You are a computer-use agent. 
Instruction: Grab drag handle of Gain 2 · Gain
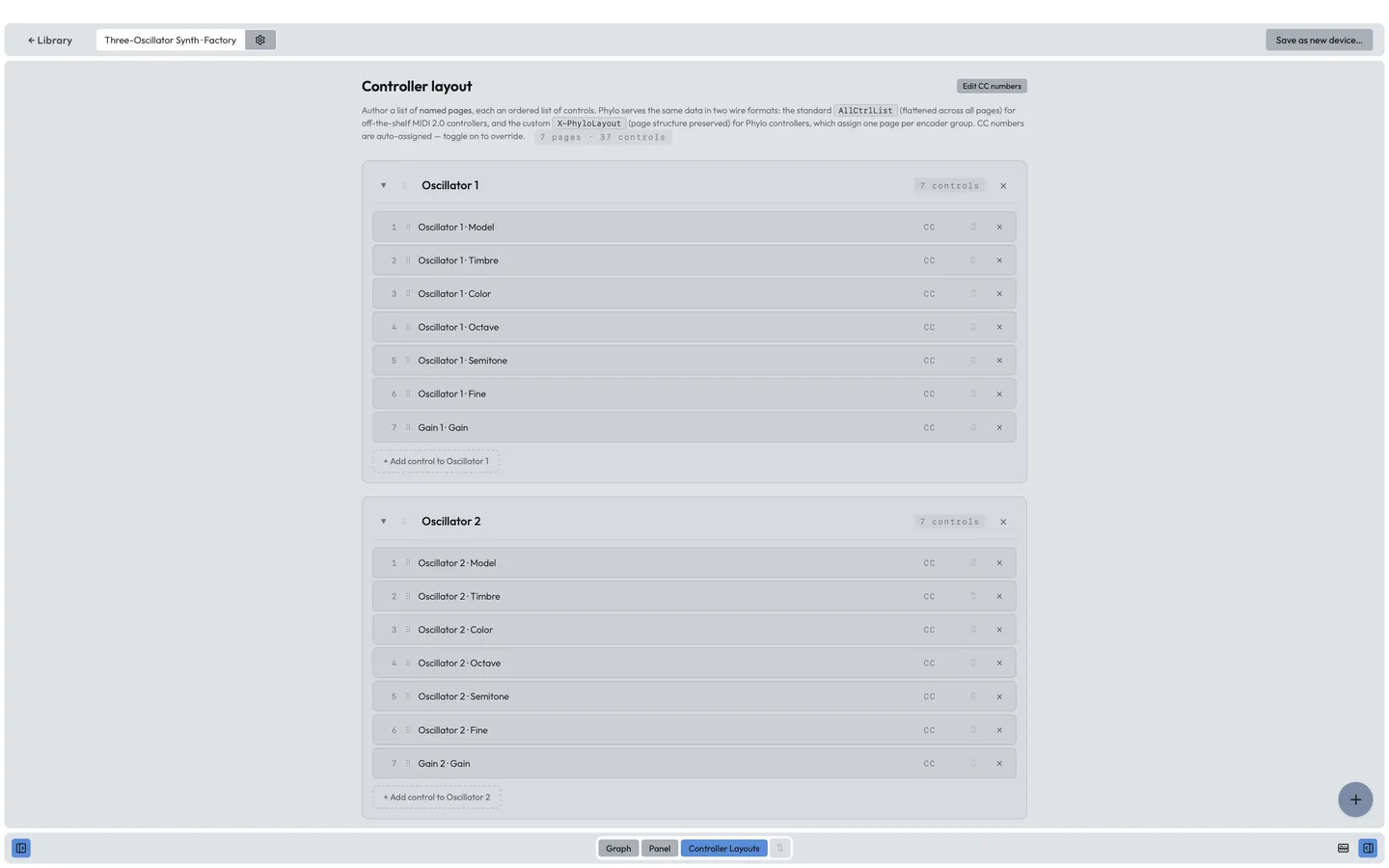[x=408, y=764]
